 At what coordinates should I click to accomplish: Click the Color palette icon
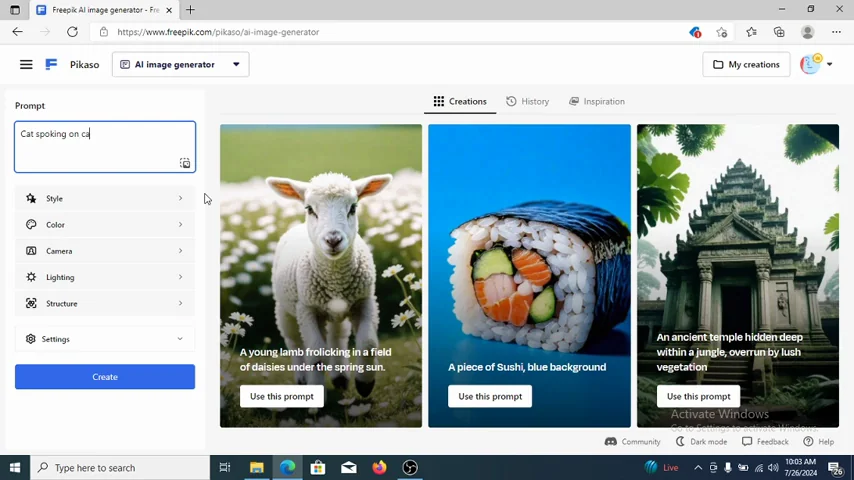click(x=31, y=224)
